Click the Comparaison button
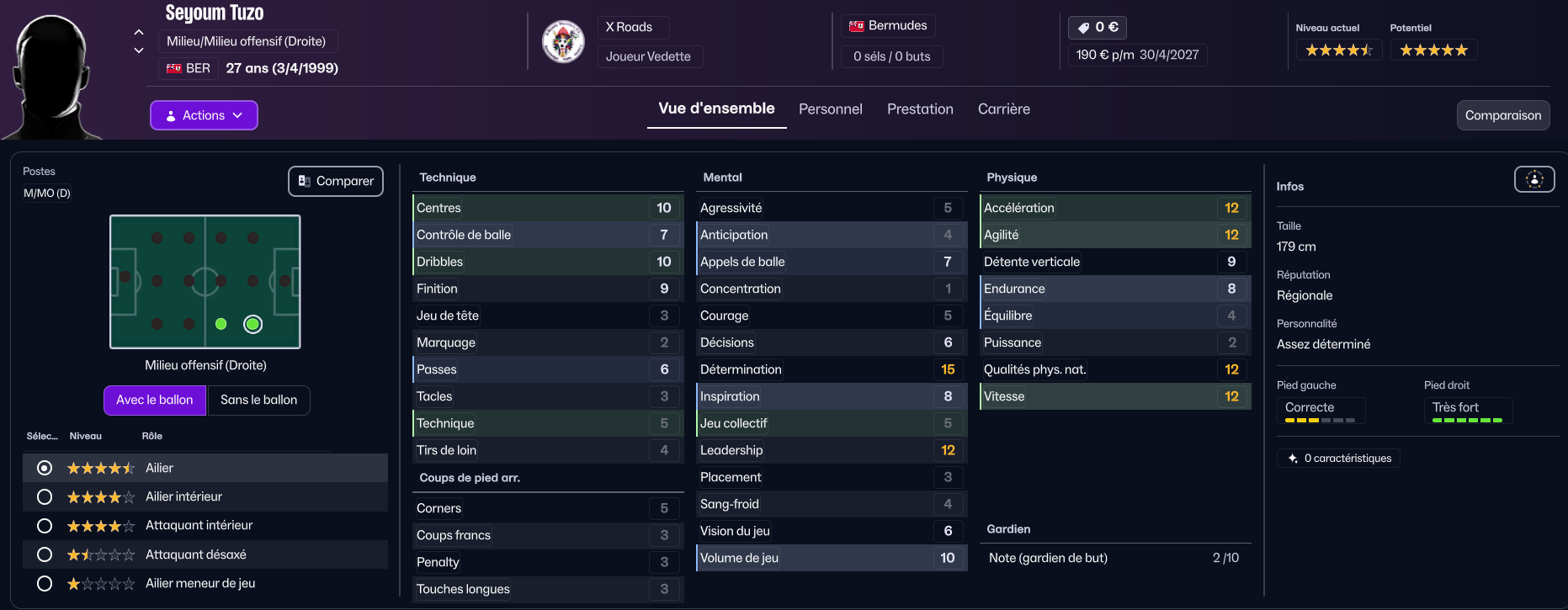Viewport: 1568px width, 610px height. (1502, 115)
